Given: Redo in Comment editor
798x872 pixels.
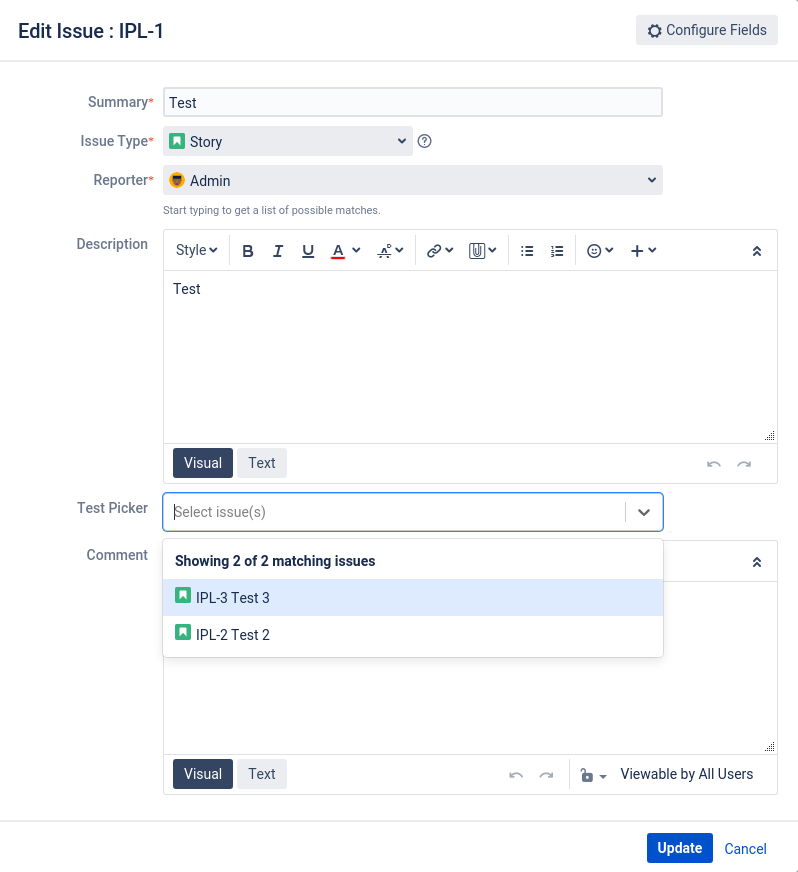Looking at the screenshot, I should pyautogui.click(x=546, y=775).
